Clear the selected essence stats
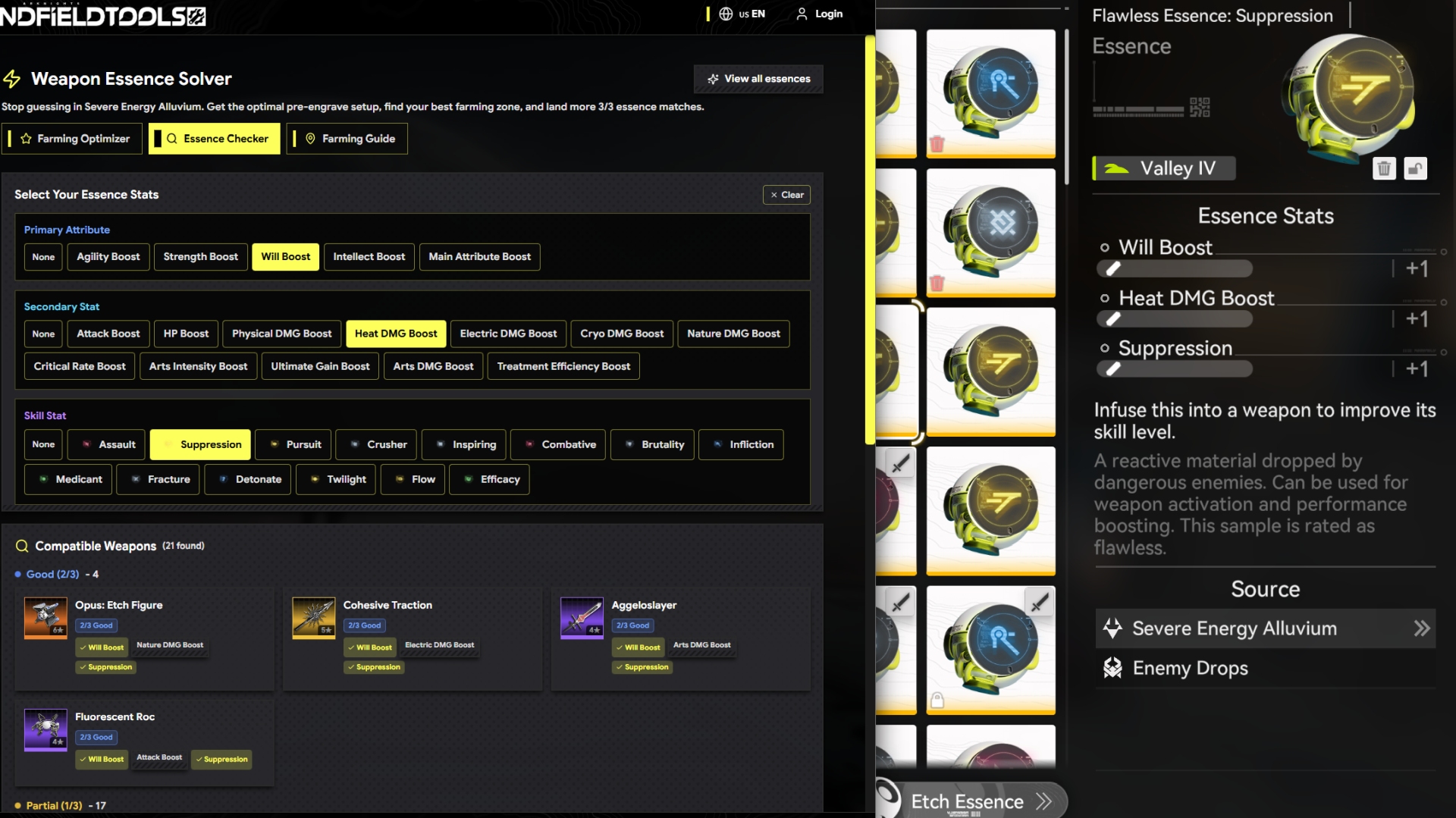 tap(786, 195)
